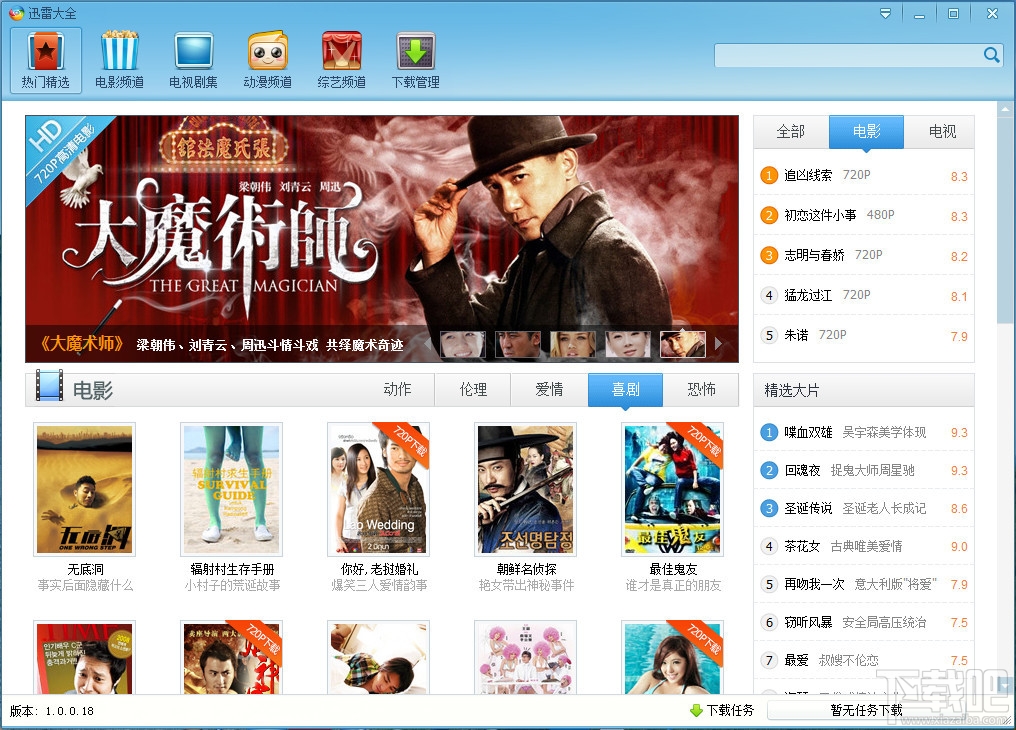
Task: Click the 《大魔术师》 banner title link
Action: [x=82, y=344]
